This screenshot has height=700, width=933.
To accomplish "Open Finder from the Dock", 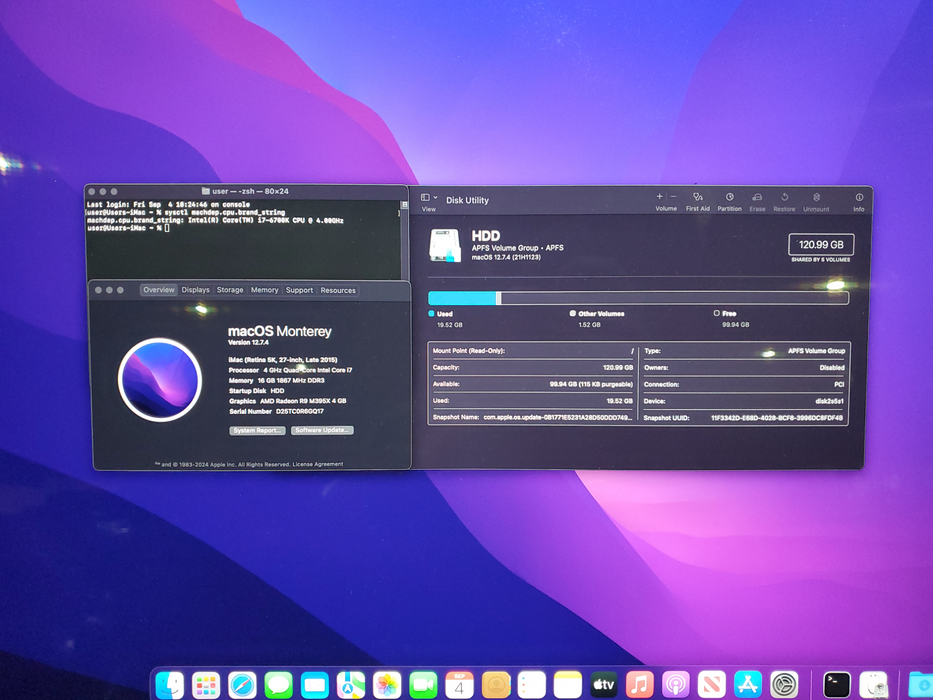I will click(170, 685).
